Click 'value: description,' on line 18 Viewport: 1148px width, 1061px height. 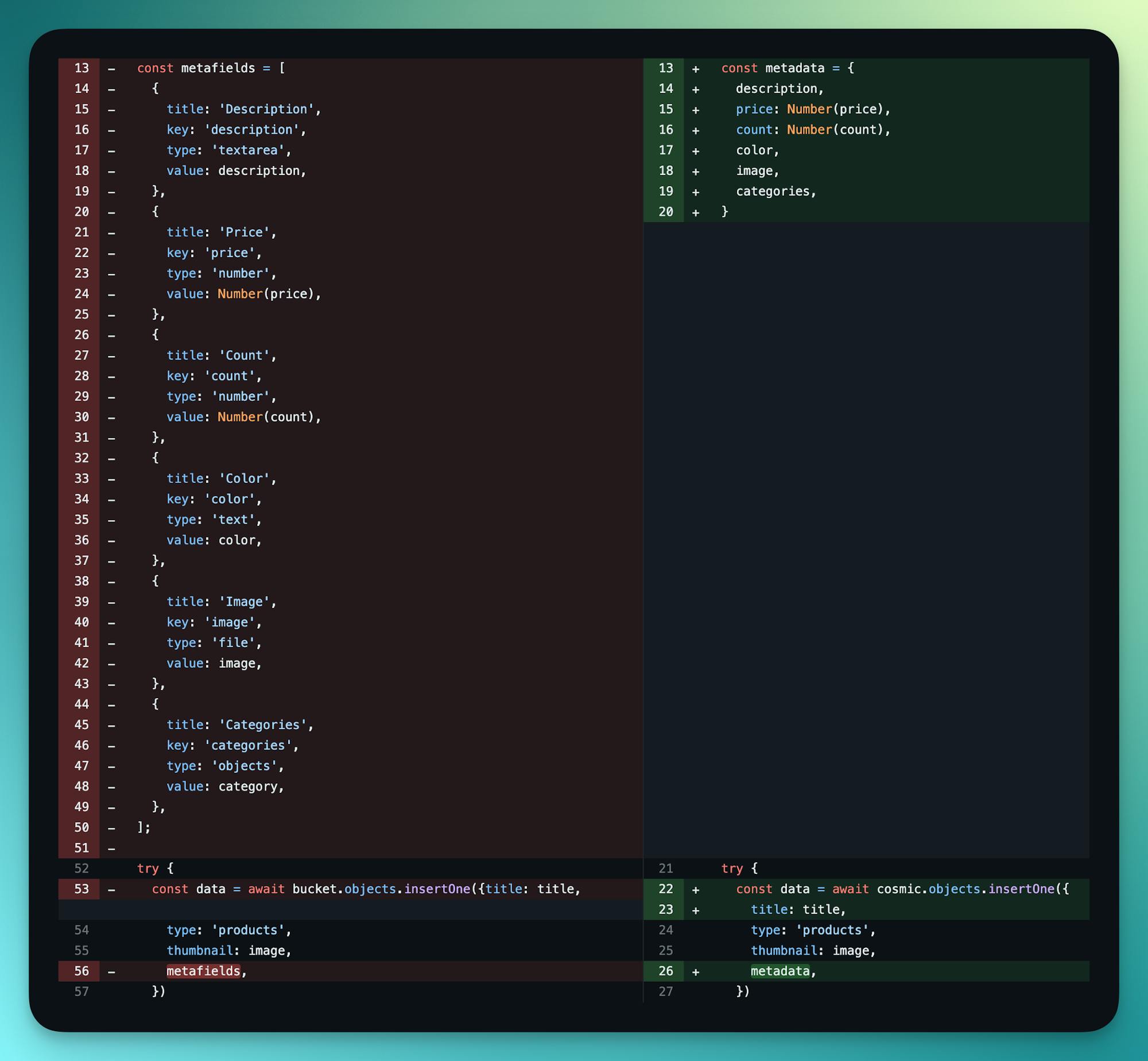(236, 171)
